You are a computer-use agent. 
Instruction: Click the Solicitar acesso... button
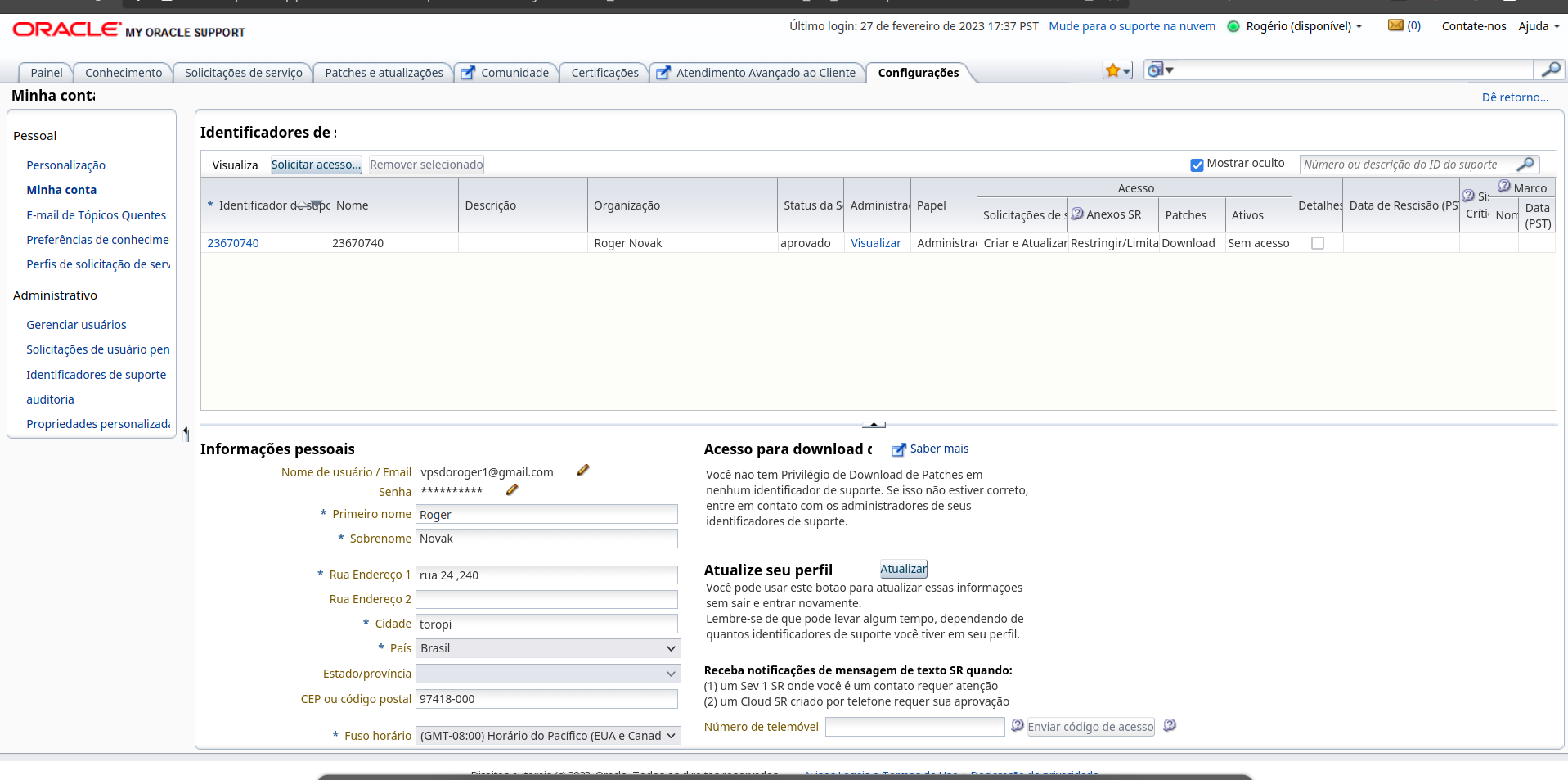(317, 165)
